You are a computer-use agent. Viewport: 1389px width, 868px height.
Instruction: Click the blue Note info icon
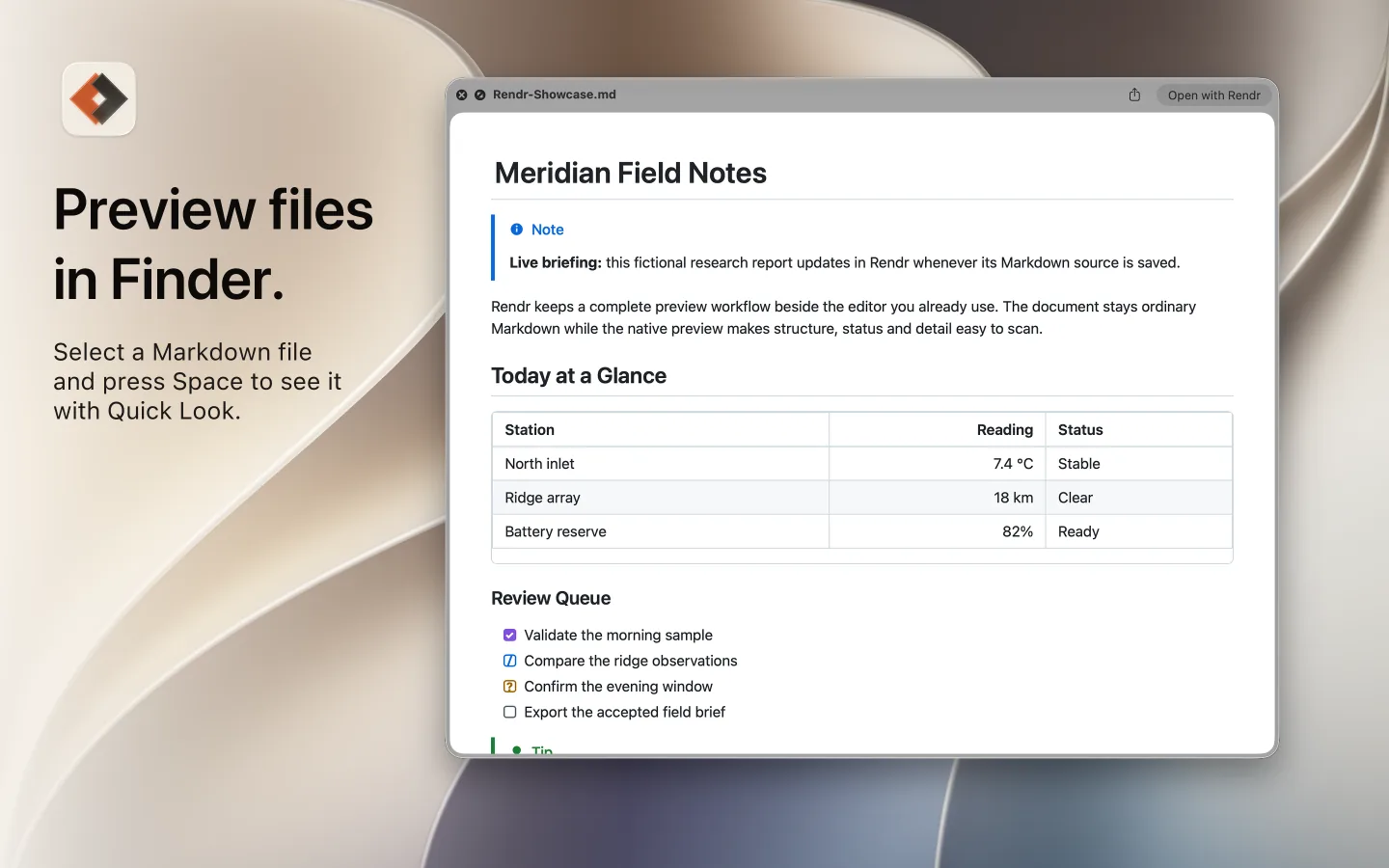(x=517, y=230)
